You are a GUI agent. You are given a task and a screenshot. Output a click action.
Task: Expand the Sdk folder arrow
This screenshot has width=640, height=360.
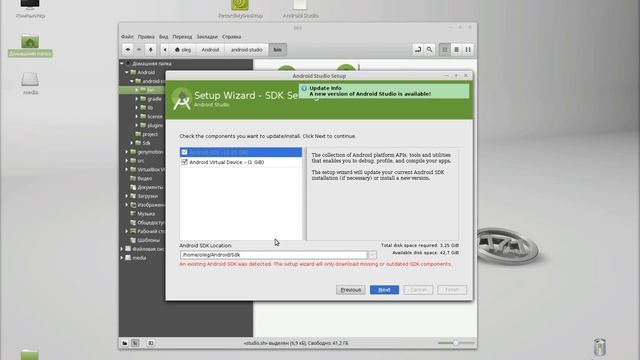pos(132,143)
